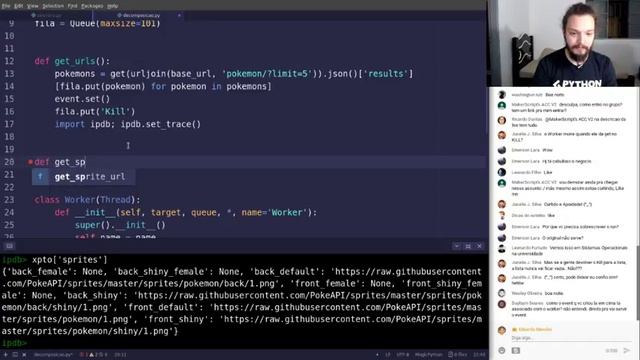Open Ricardo Dantas chat avatar

tap(502, 120)
